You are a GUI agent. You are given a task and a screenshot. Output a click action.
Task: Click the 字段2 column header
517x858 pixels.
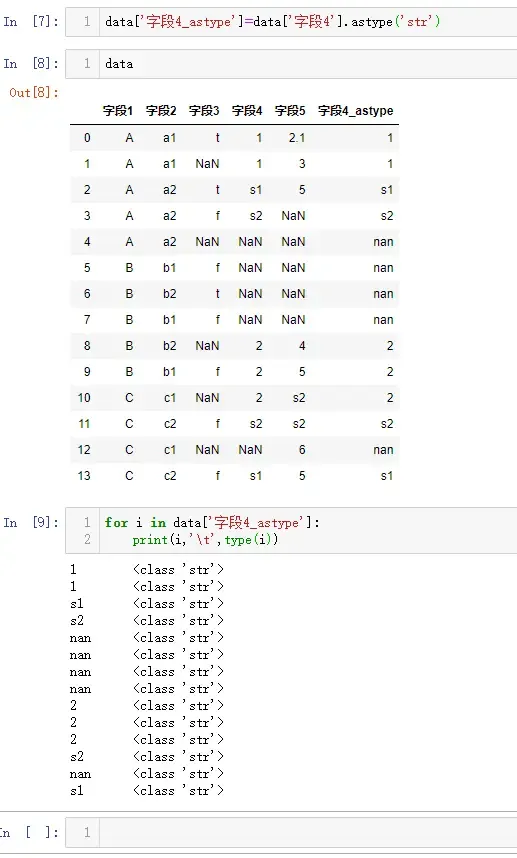coord(161,111)
